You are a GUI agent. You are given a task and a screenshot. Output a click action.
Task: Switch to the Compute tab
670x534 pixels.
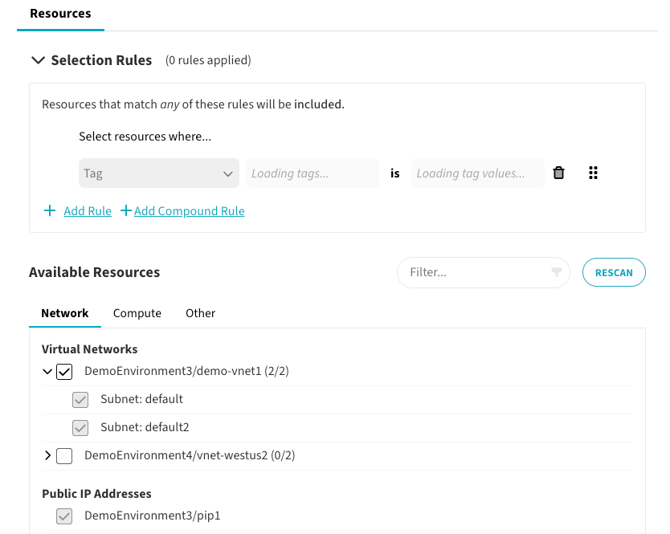(x=137, y=313)
